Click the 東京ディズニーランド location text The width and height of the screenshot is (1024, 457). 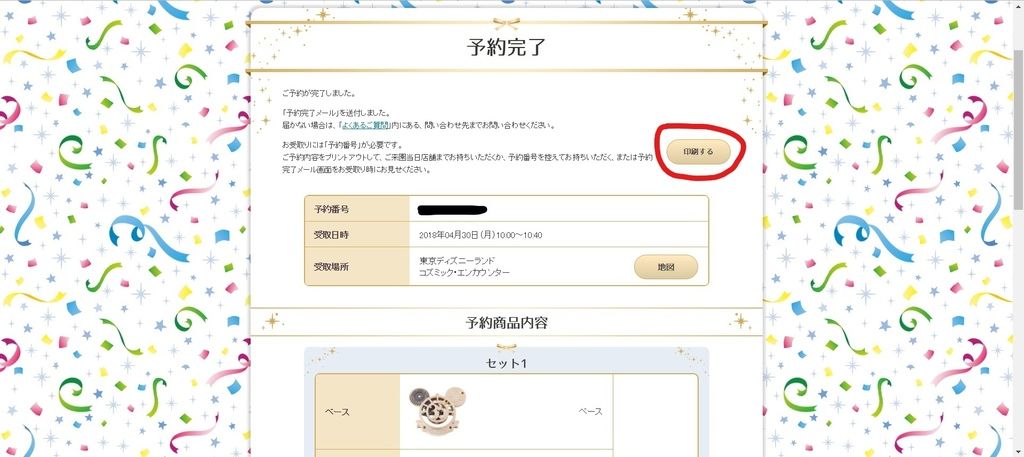coord(455,260)
